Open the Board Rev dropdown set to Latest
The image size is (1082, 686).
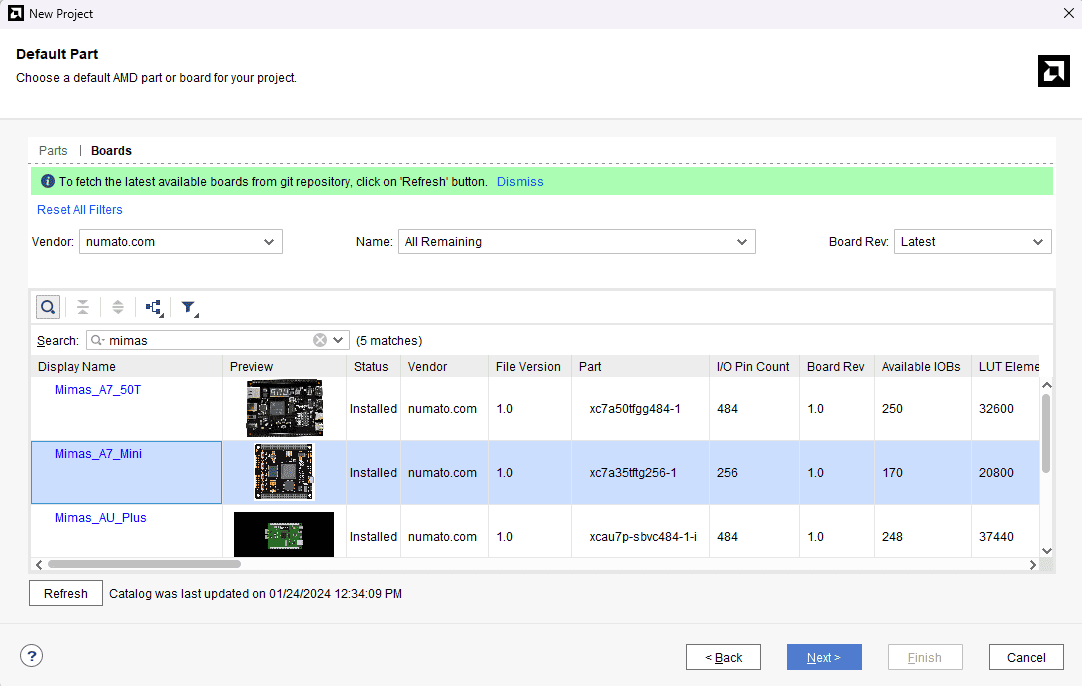pos(972,242)
